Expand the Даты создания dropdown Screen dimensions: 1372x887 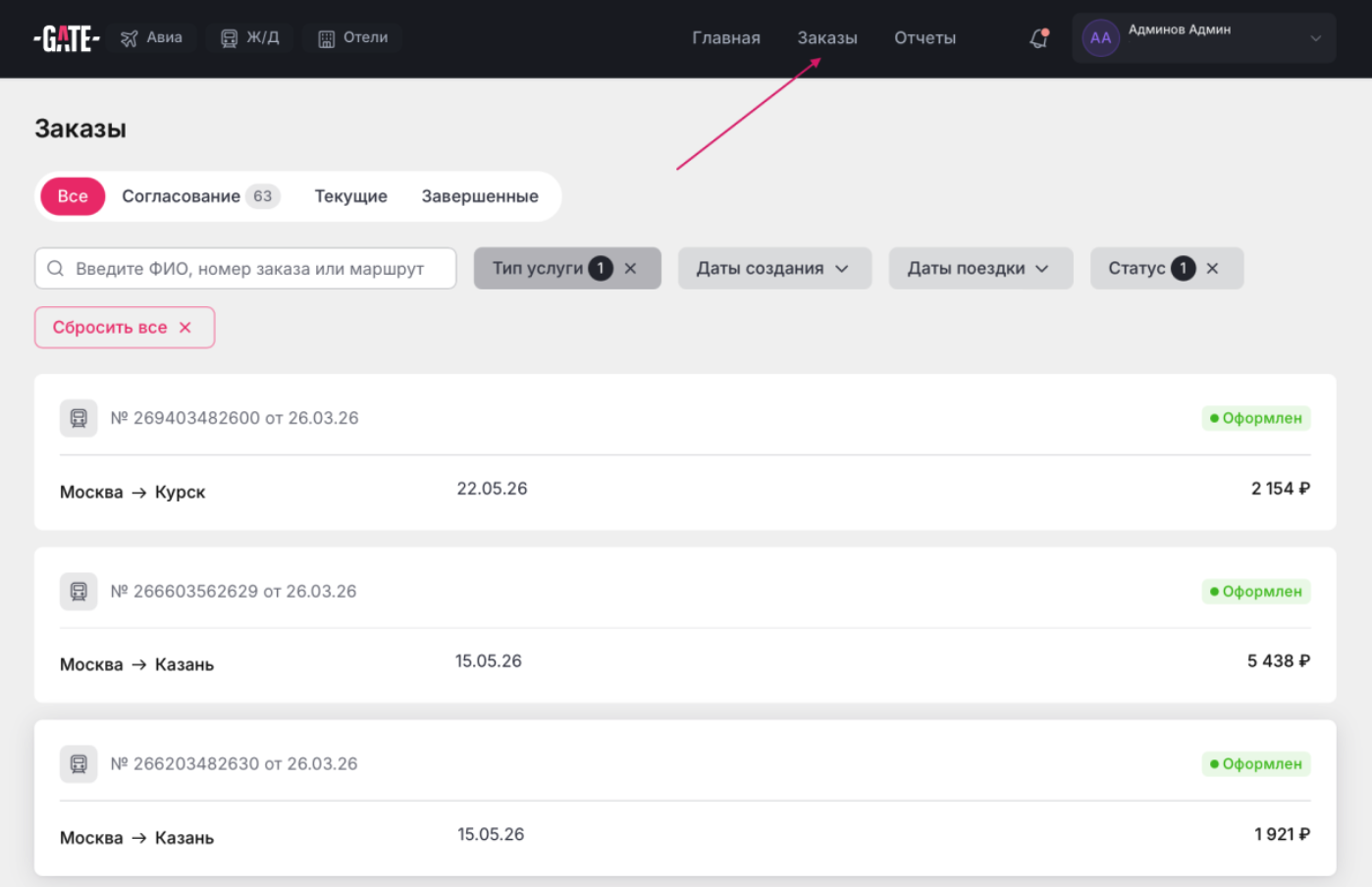[773, 269]
